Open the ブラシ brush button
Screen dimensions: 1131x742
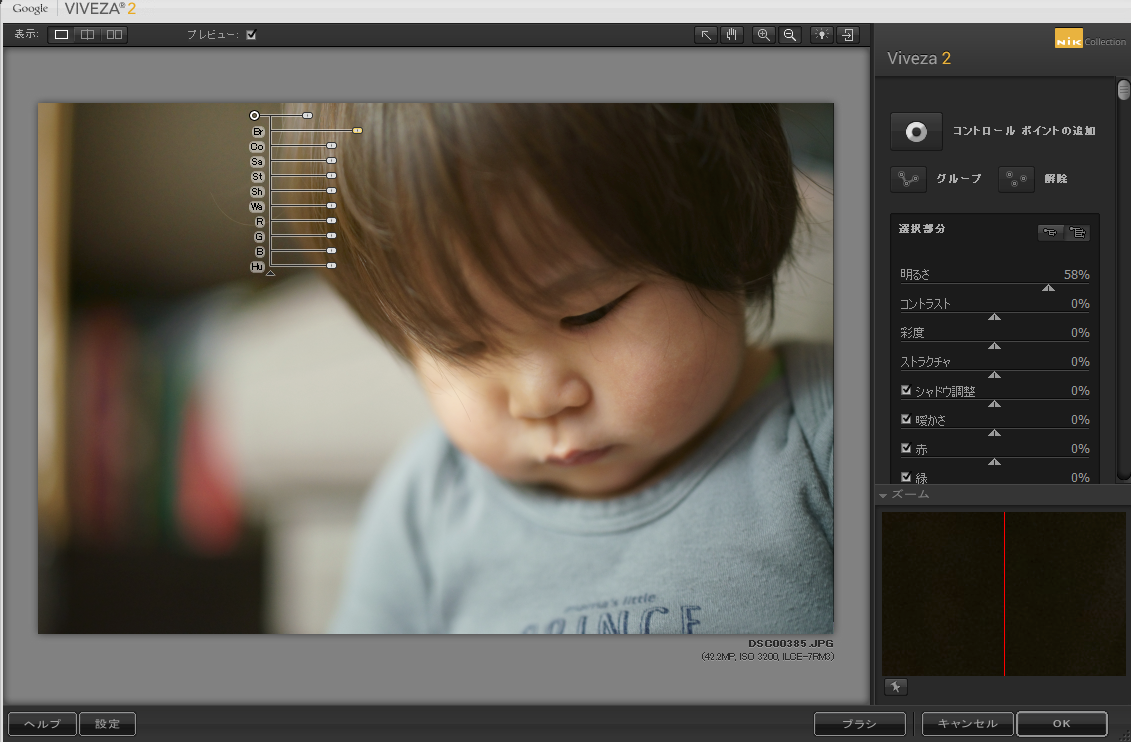point(859,723)
